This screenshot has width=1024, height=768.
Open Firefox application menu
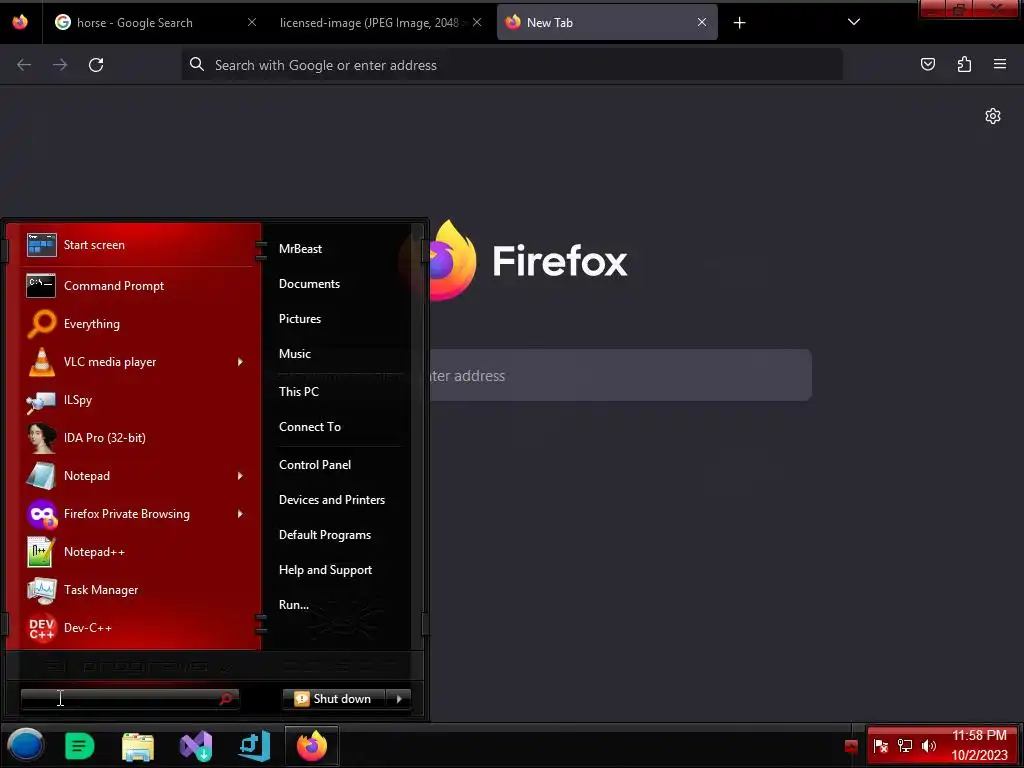[1000, 64]
